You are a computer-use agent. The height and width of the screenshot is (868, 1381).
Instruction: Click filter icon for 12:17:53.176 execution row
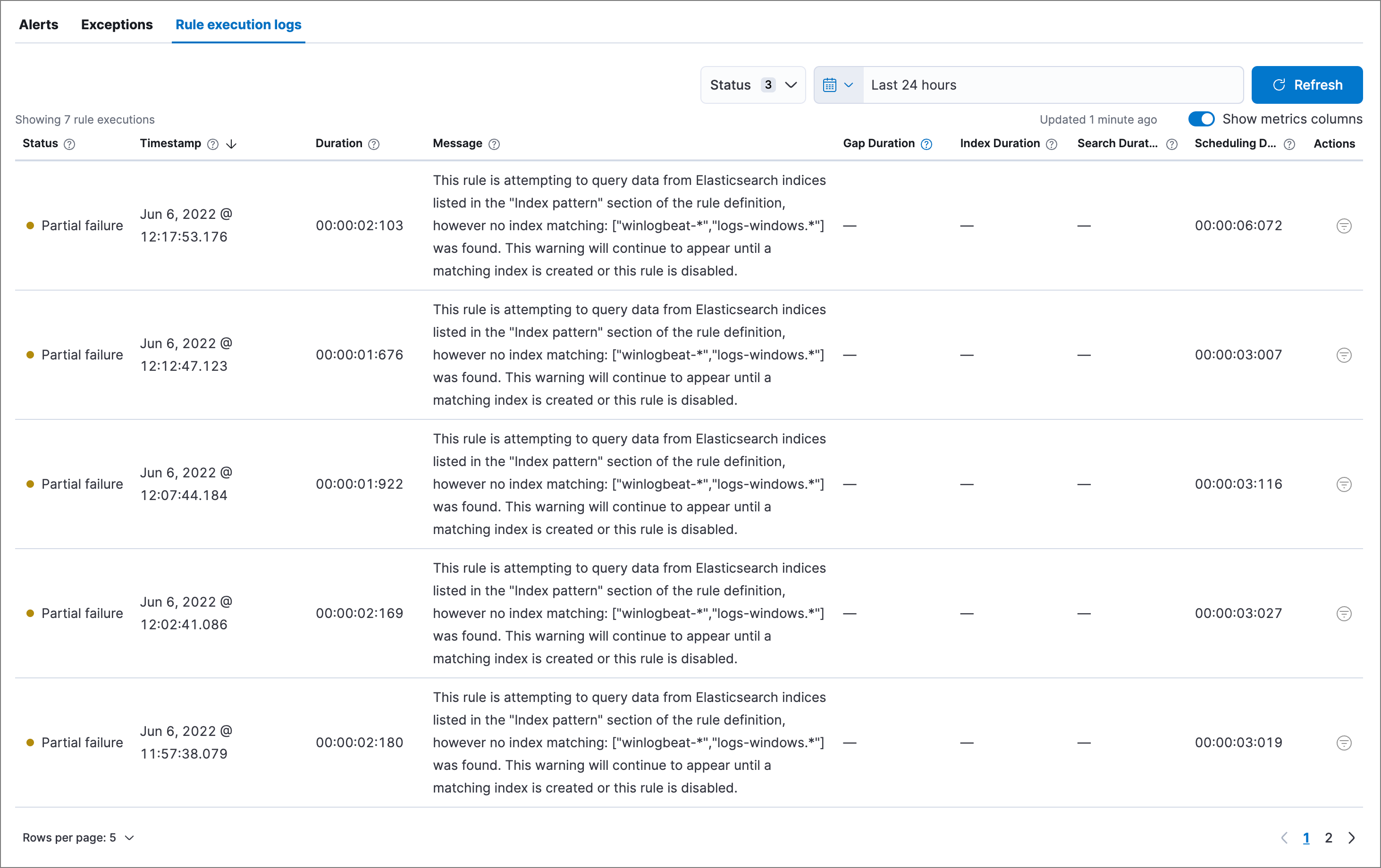tap(1343, 226)
